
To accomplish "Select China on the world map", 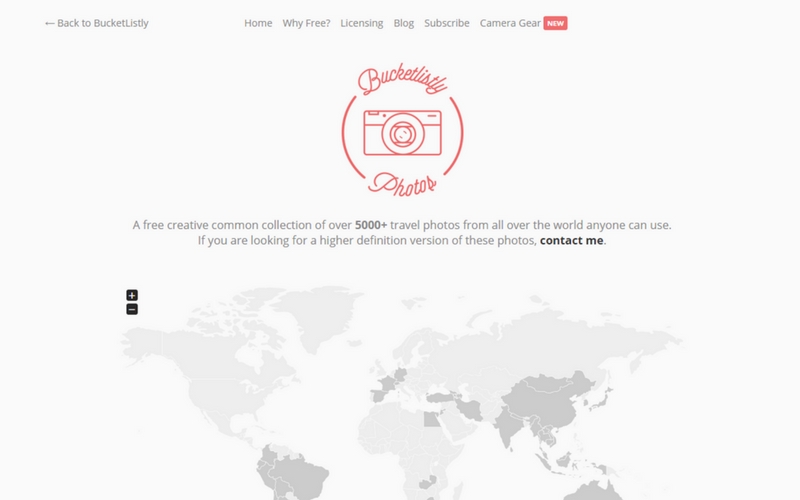I will pyautogui.click(x=548, y=401).
